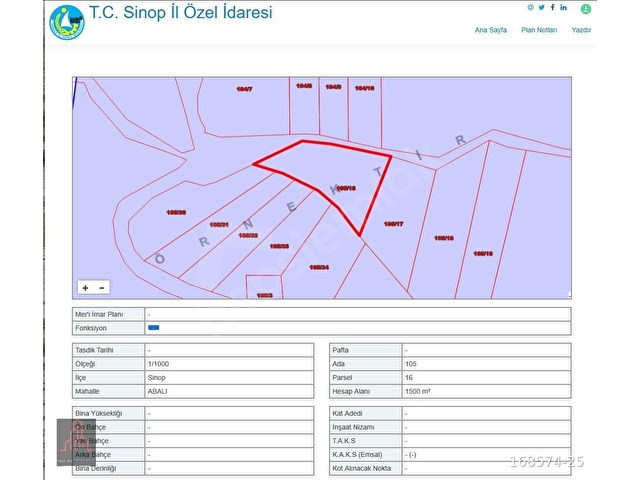Viewport: 640px width, 480px height.
Task: Click the Hesap Alanı value 1500 m²
Action: point(418,391)
